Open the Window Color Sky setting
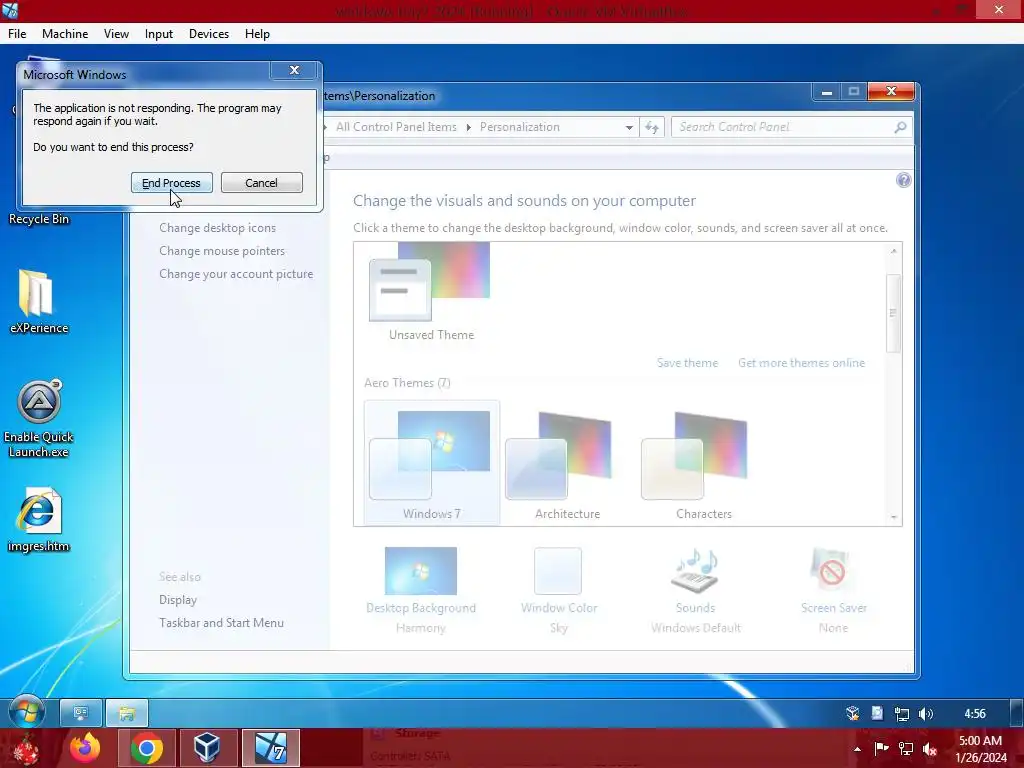This screenshot has height=768, width=1024. [558, 590]
